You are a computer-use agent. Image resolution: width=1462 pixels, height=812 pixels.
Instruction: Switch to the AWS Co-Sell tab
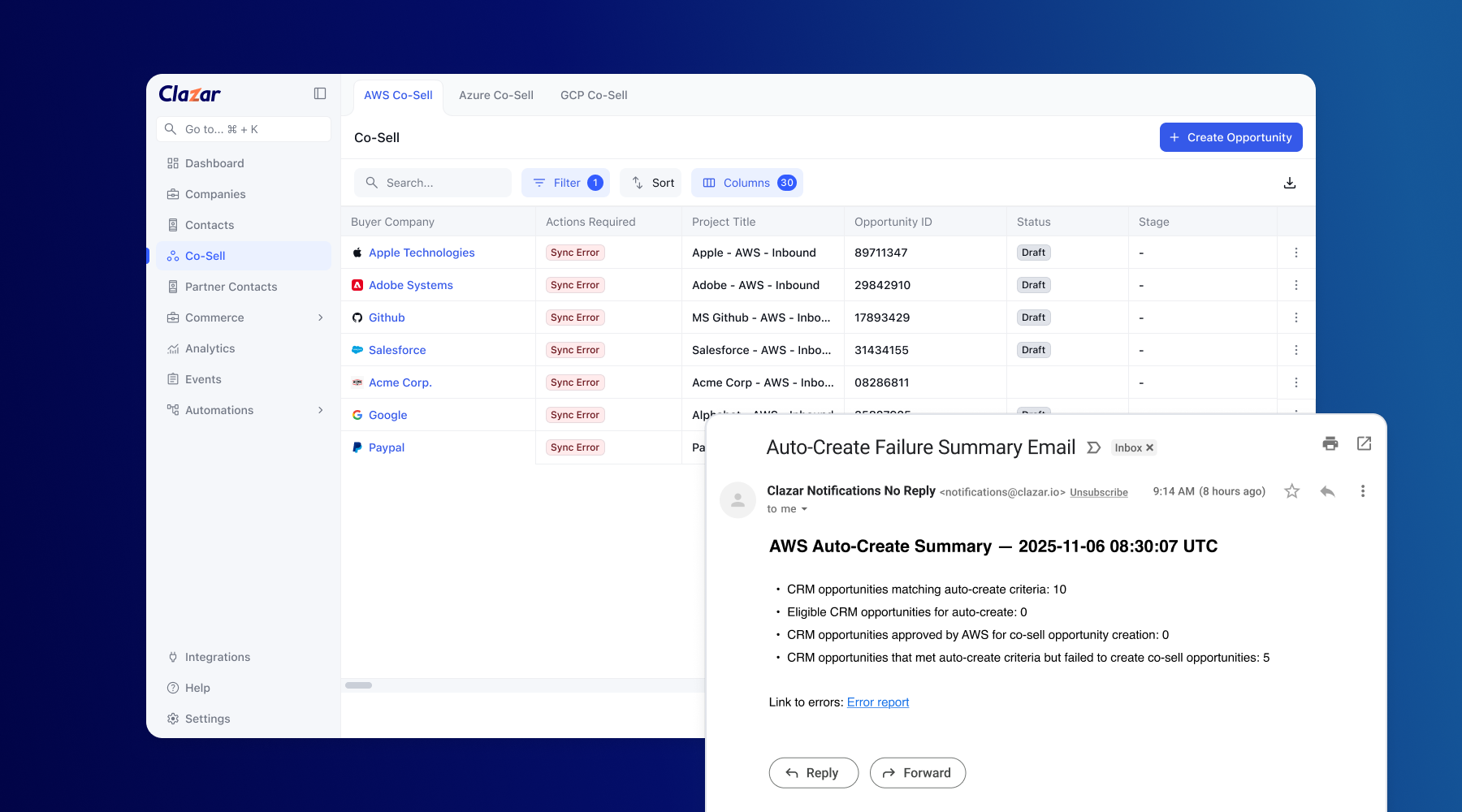pyautogui.click(x=398, y=95)
